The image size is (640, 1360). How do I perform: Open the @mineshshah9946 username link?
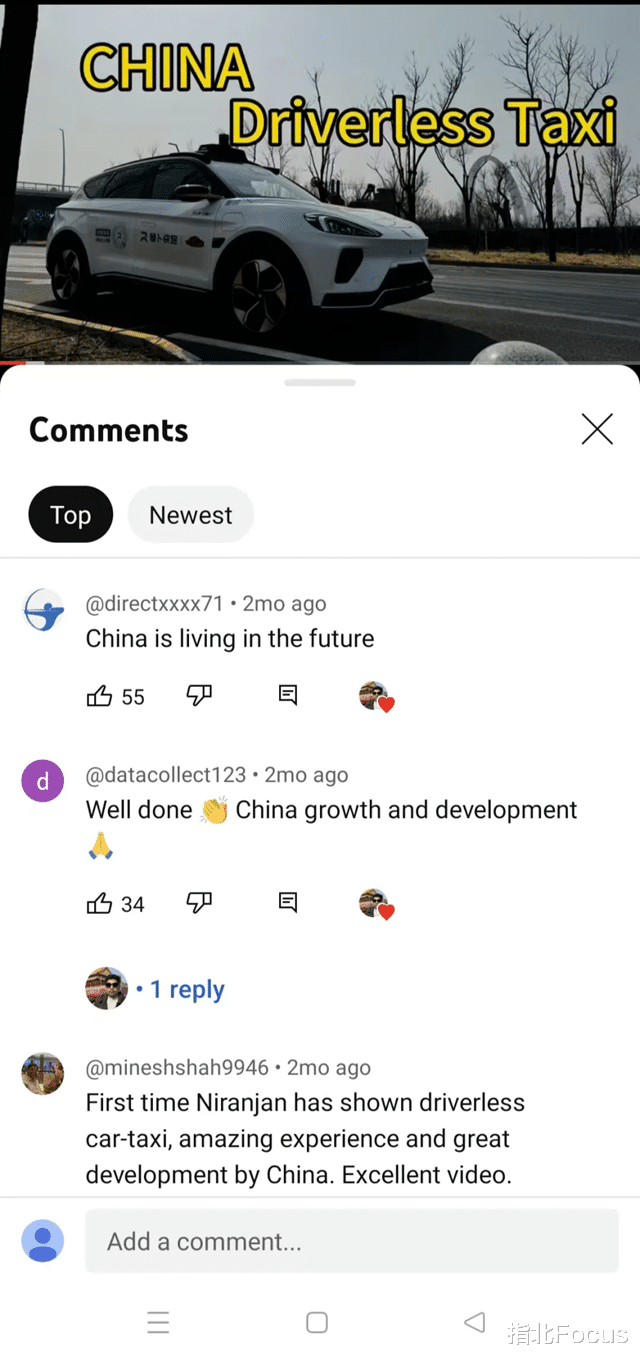177,1068
